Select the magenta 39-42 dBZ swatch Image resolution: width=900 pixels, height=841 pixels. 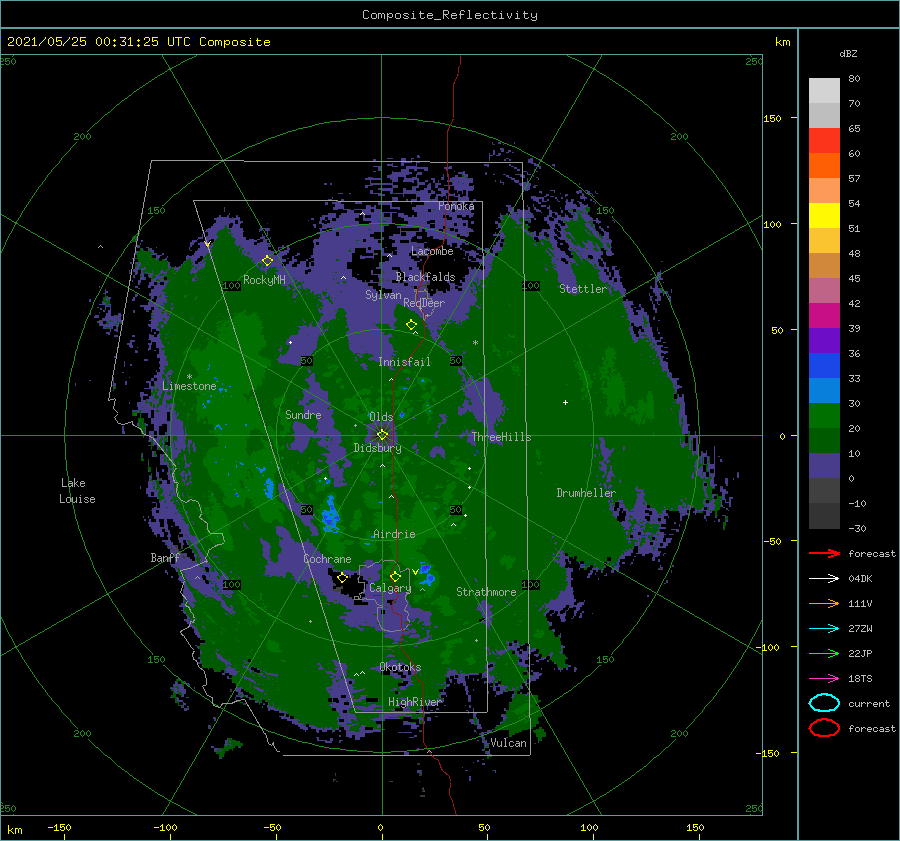(x=824, y=315)
